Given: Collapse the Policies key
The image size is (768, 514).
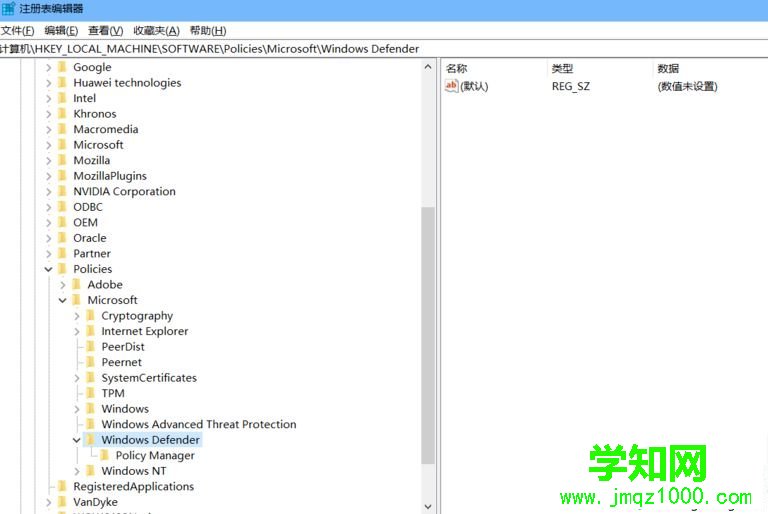Looking at the screenshot, I should coord(48,269).
